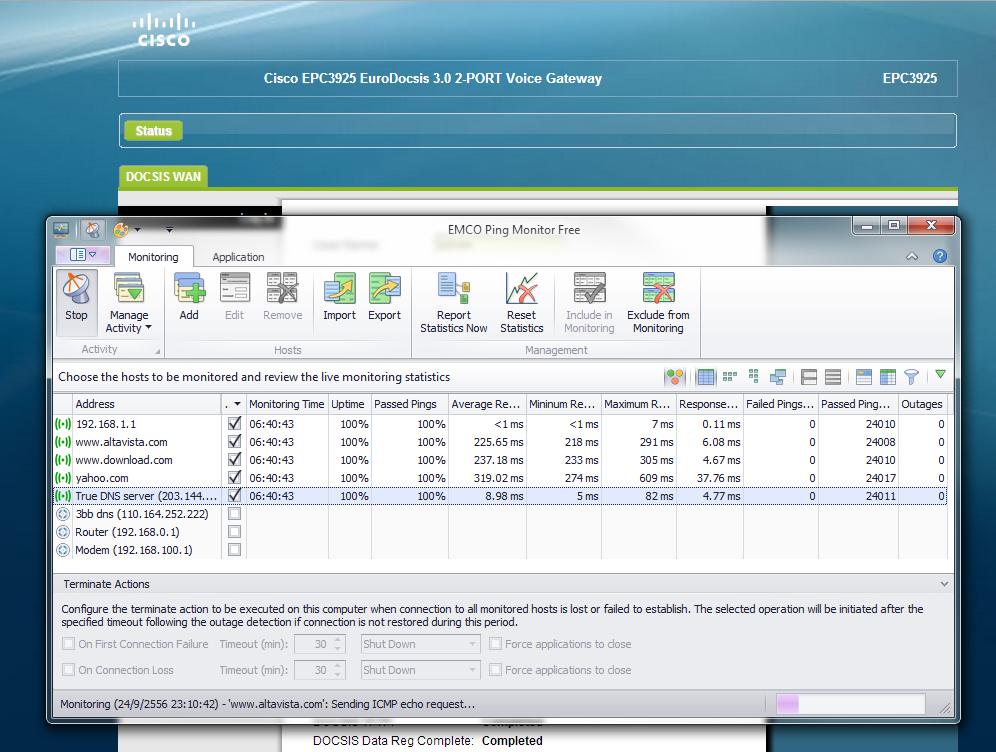Switch to the Application tab

[x=238, y=257]
